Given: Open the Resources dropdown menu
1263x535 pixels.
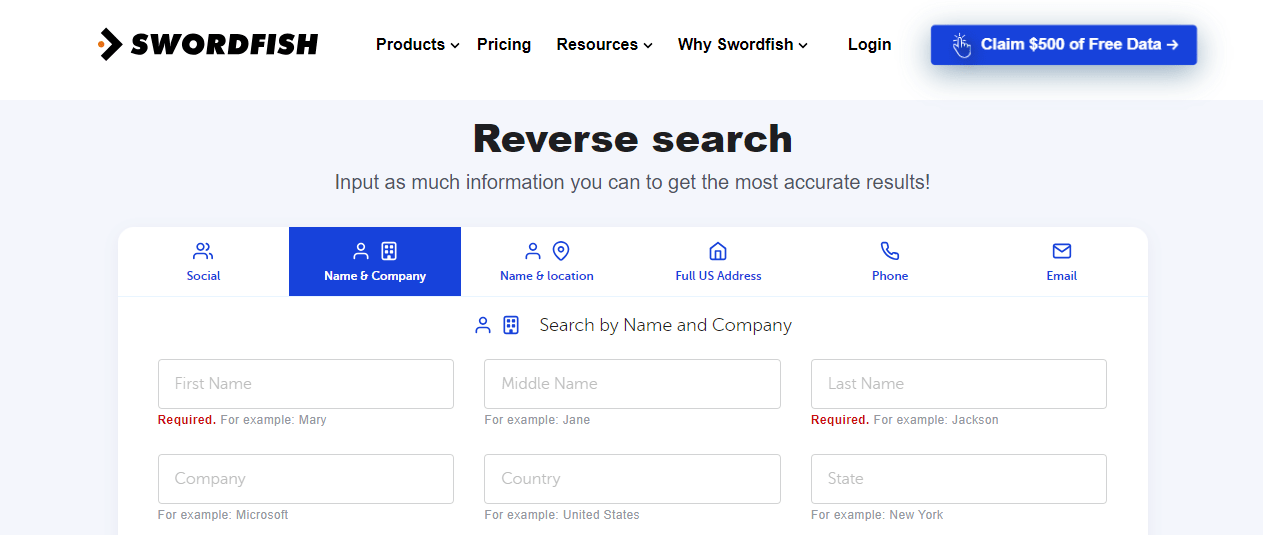Looking at the screenshot, I should pos(604,45).
